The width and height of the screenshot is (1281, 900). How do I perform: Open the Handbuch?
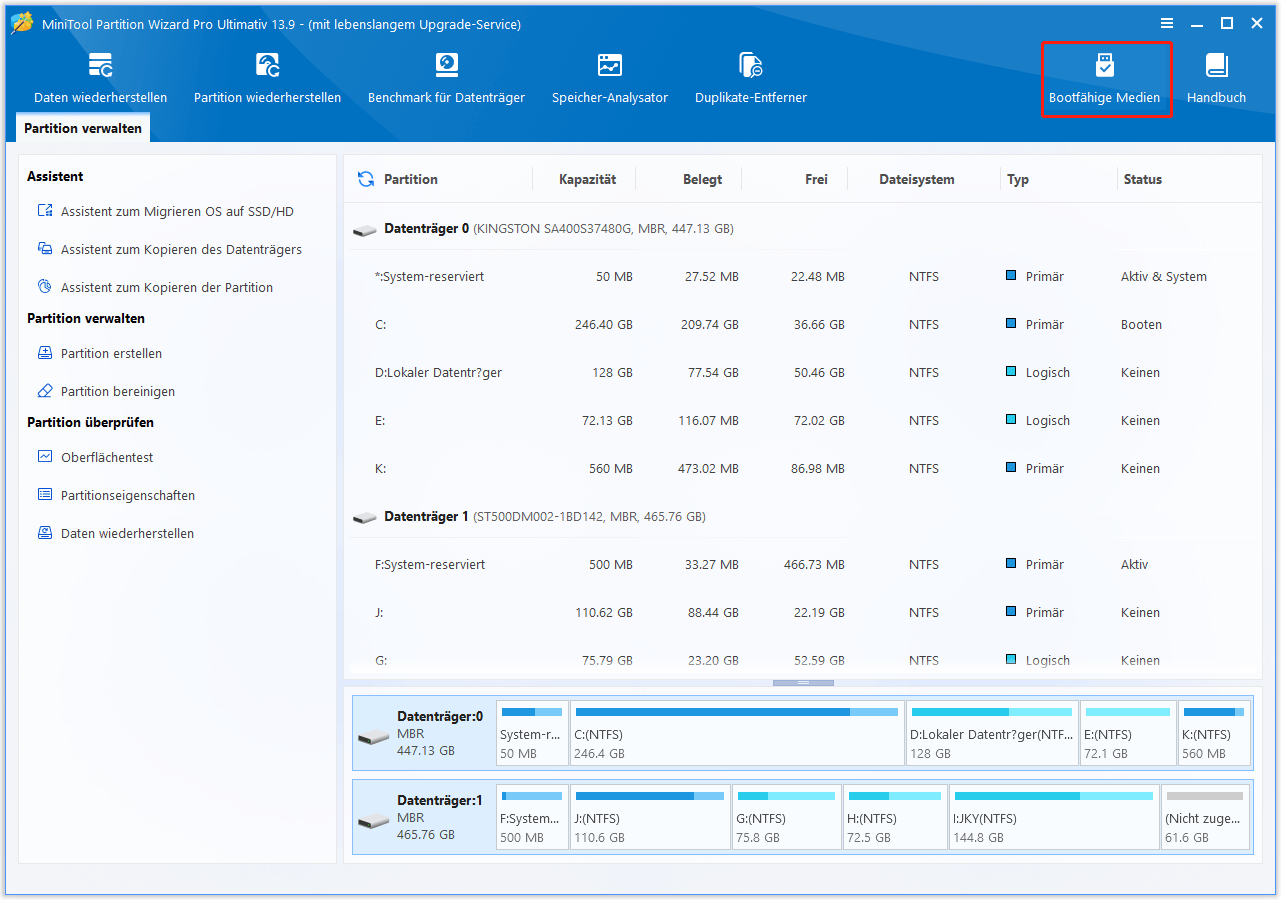1216,79
